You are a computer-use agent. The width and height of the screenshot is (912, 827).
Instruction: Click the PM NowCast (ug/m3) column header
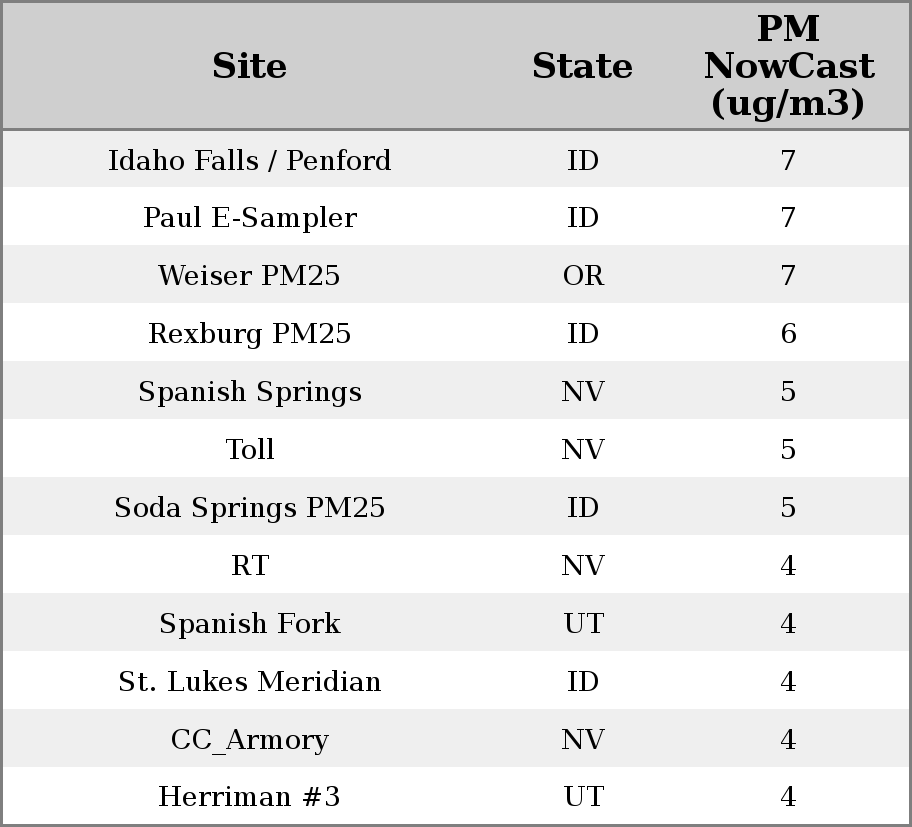788,67
